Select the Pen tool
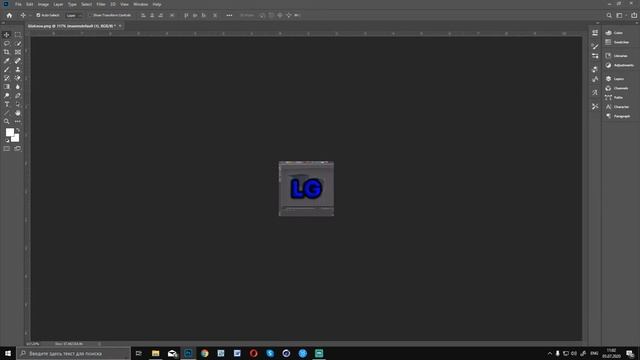640x360 pixels. [x=18, y=96]
